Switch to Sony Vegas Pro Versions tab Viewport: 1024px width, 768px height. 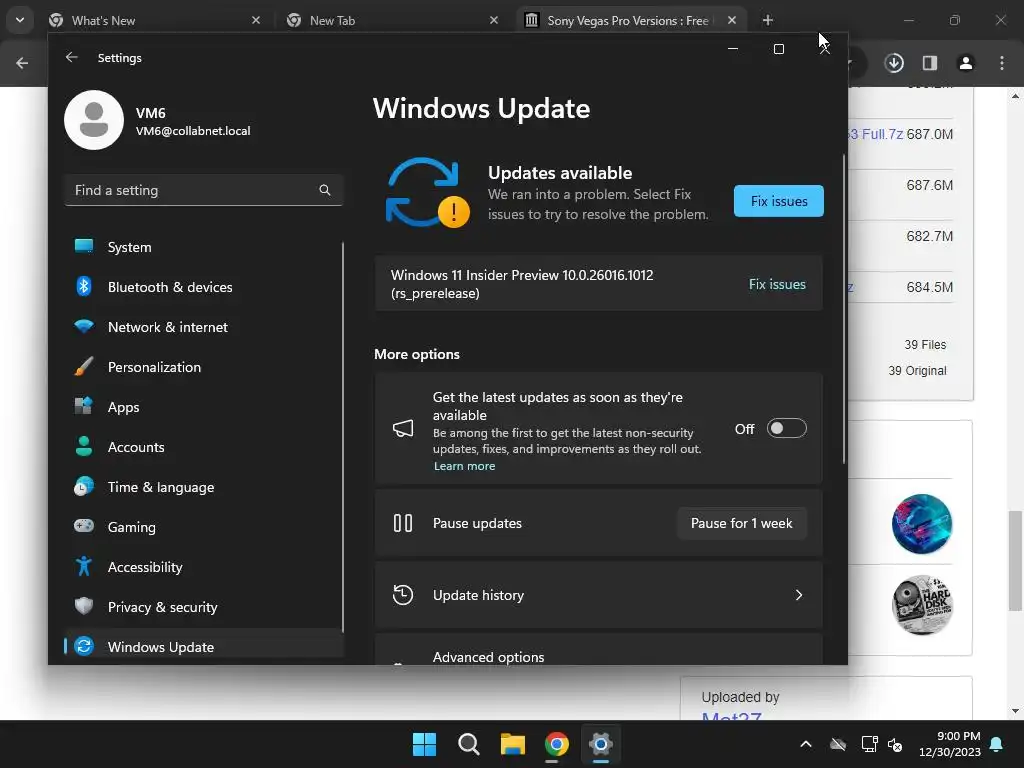tap(628, 21)
